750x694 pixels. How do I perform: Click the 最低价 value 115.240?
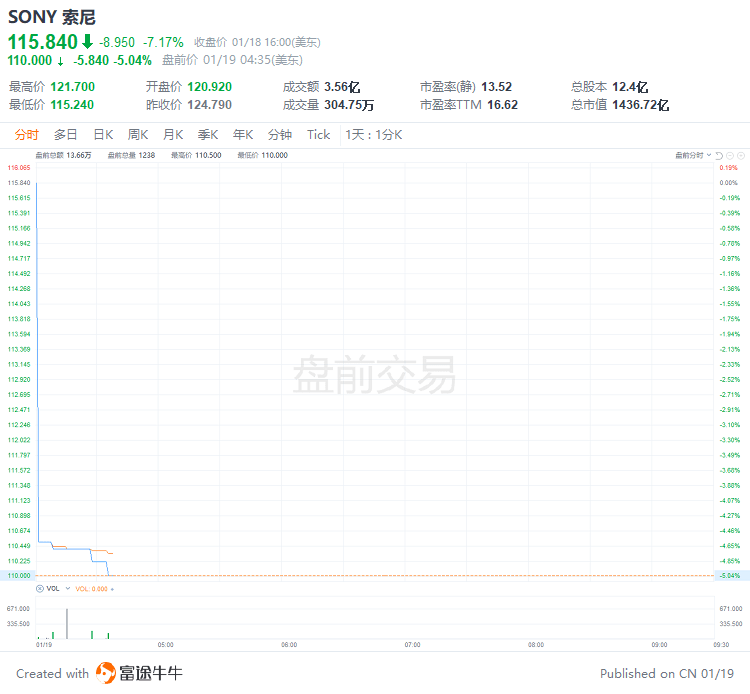pyautogui.click(x=72, y=105)
